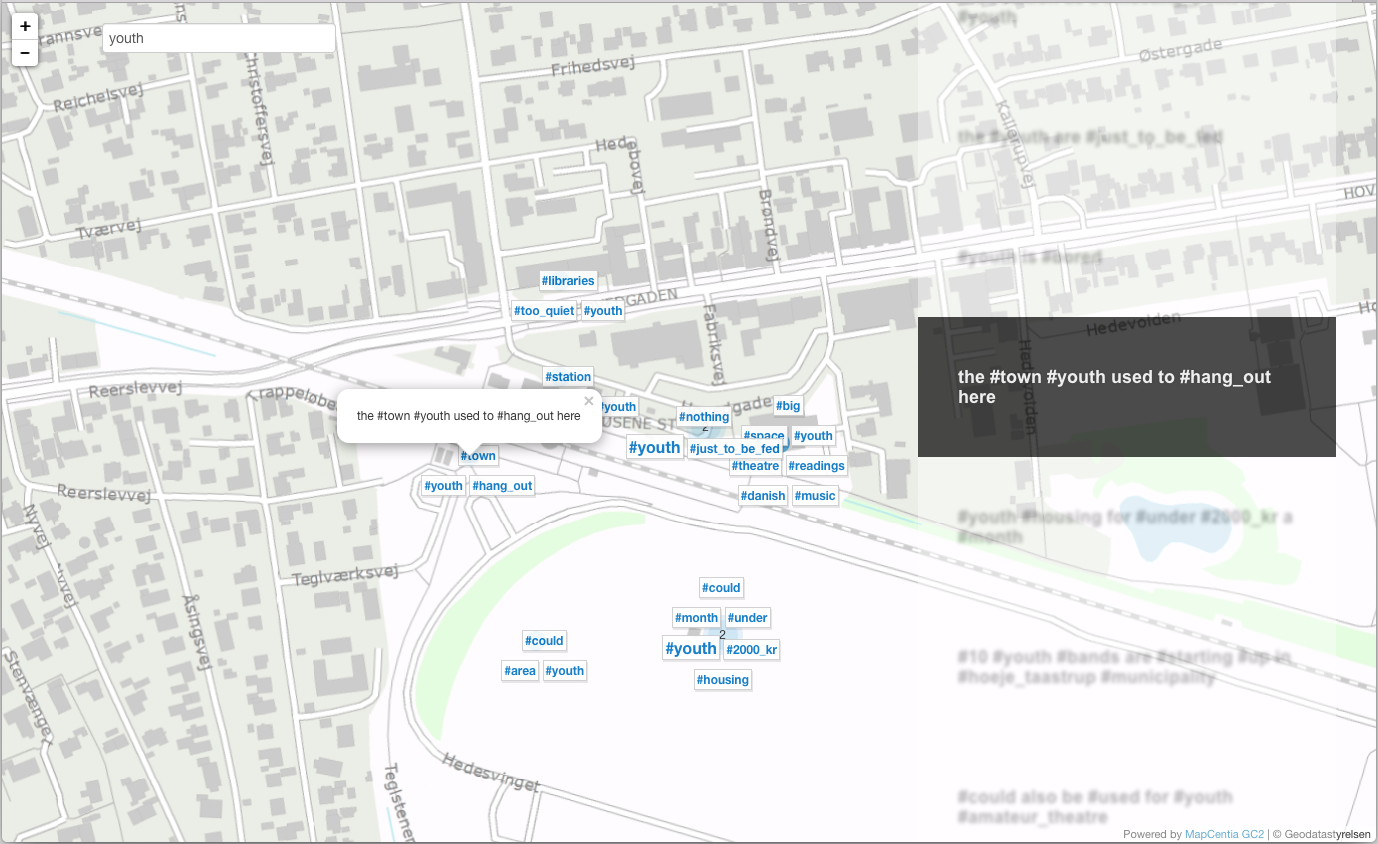
Task: Select the #libraries hashtag marker
Action: click(568, 281)
